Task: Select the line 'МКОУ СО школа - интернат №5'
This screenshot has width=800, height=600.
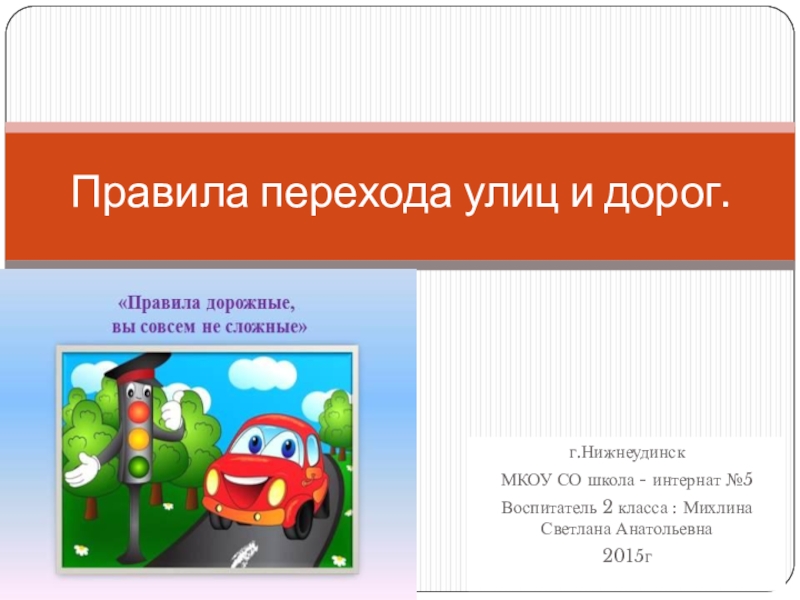Action: point(627,480)
